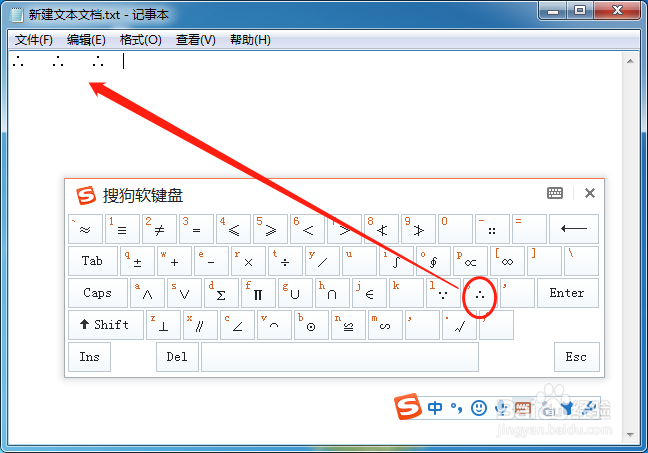Click the similar ∽ key labeled m

click(385, 325)
